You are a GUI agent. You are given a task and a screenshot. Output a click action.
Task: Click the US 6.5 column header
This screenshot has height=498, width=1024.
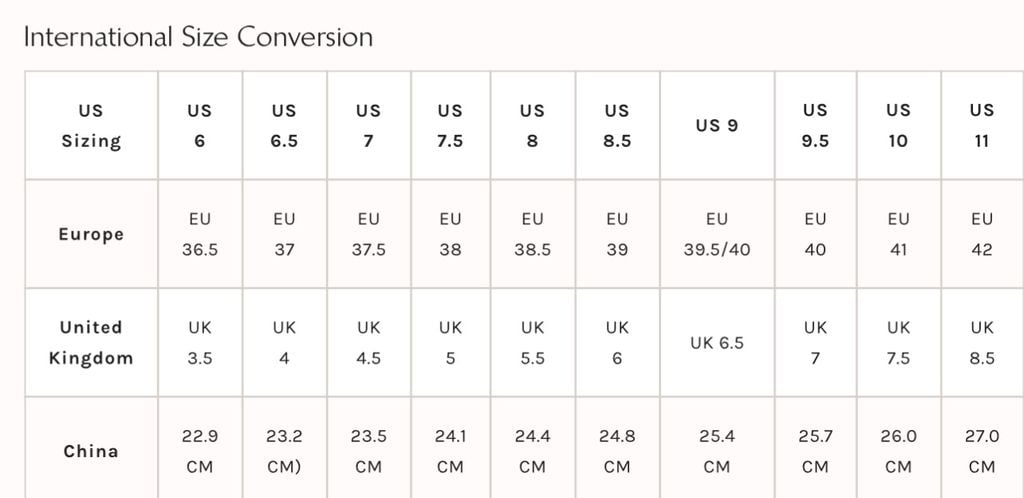click(x=284, y=126)
